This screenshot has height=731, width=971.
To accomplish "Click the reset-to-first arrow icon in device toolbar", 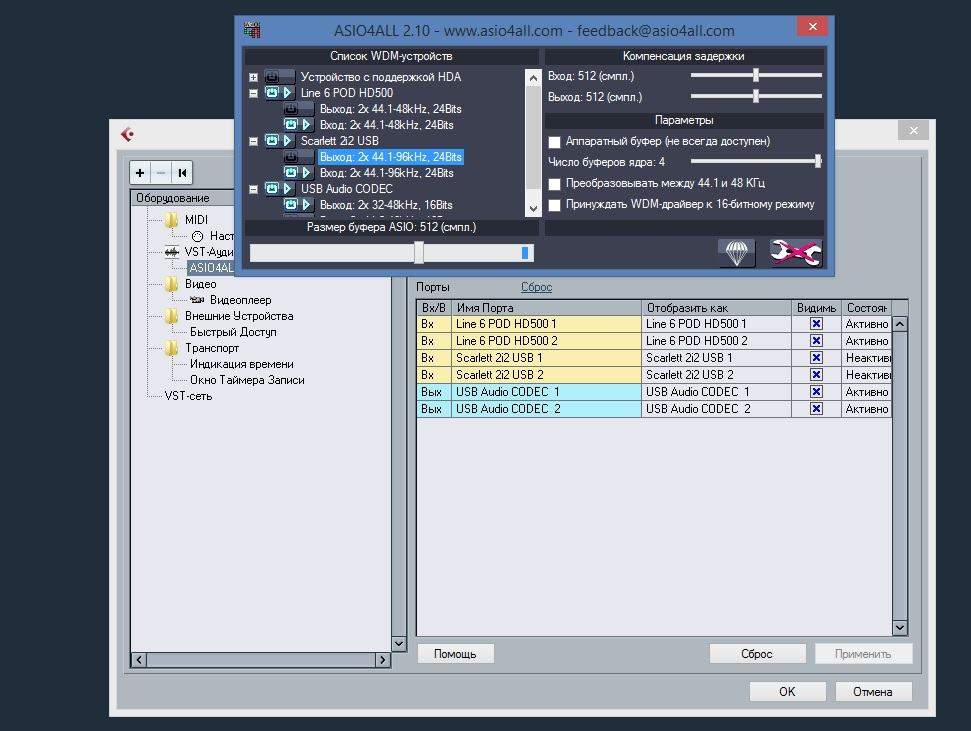I will click(x=182, y=173).
